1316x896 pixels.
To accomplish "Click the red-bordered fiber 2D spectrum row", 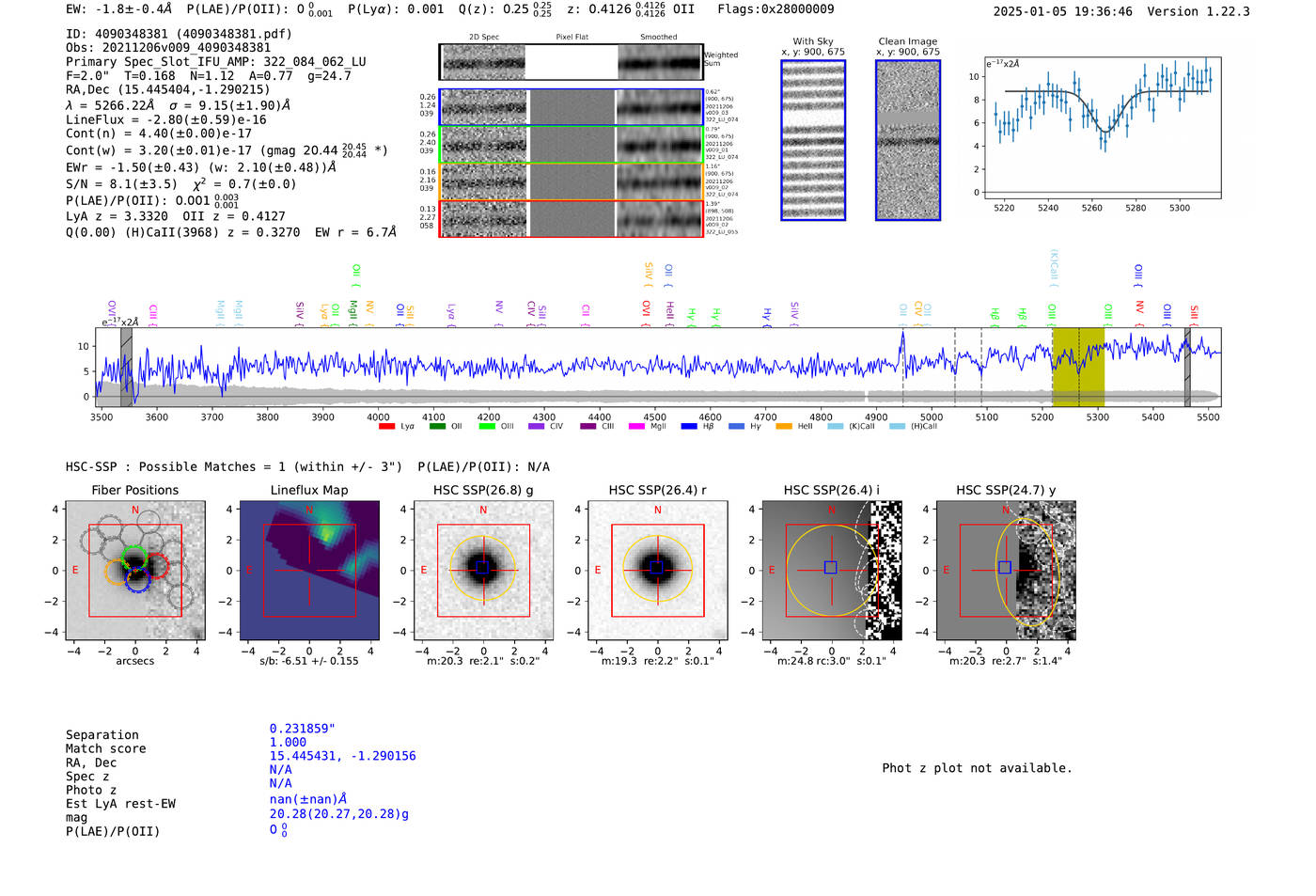I will point(572,218).
